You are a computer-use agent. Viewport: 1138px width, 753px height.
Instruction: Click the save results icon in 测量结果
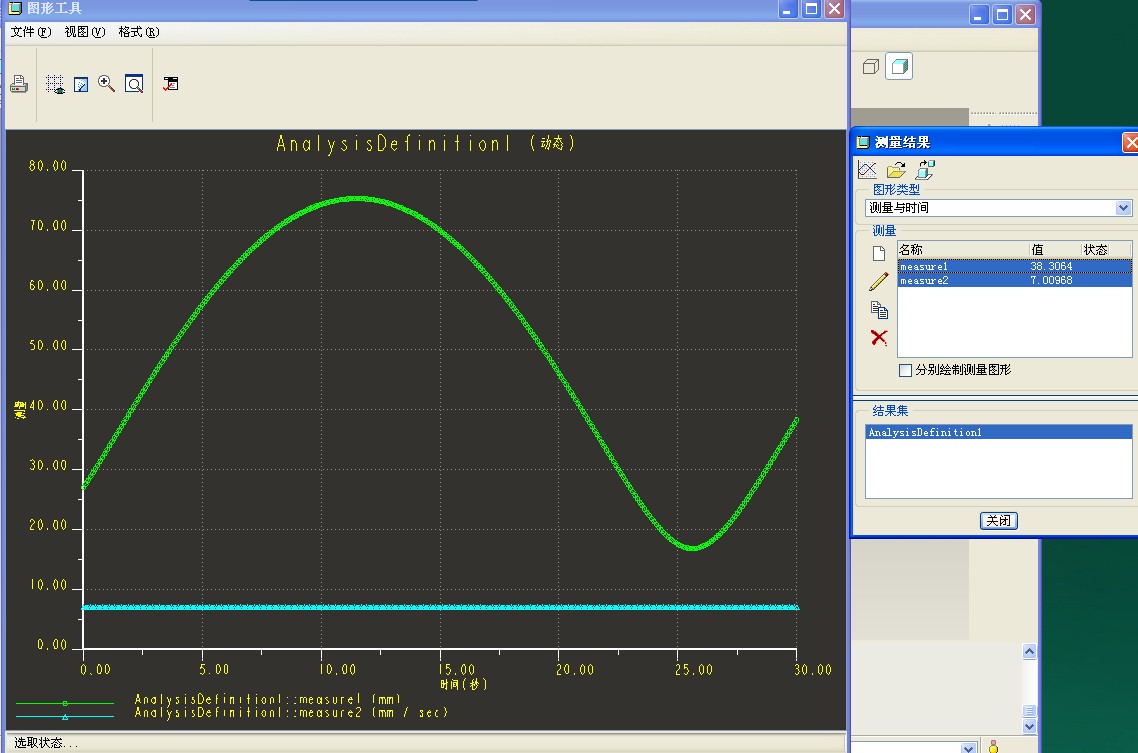(925, 170)
